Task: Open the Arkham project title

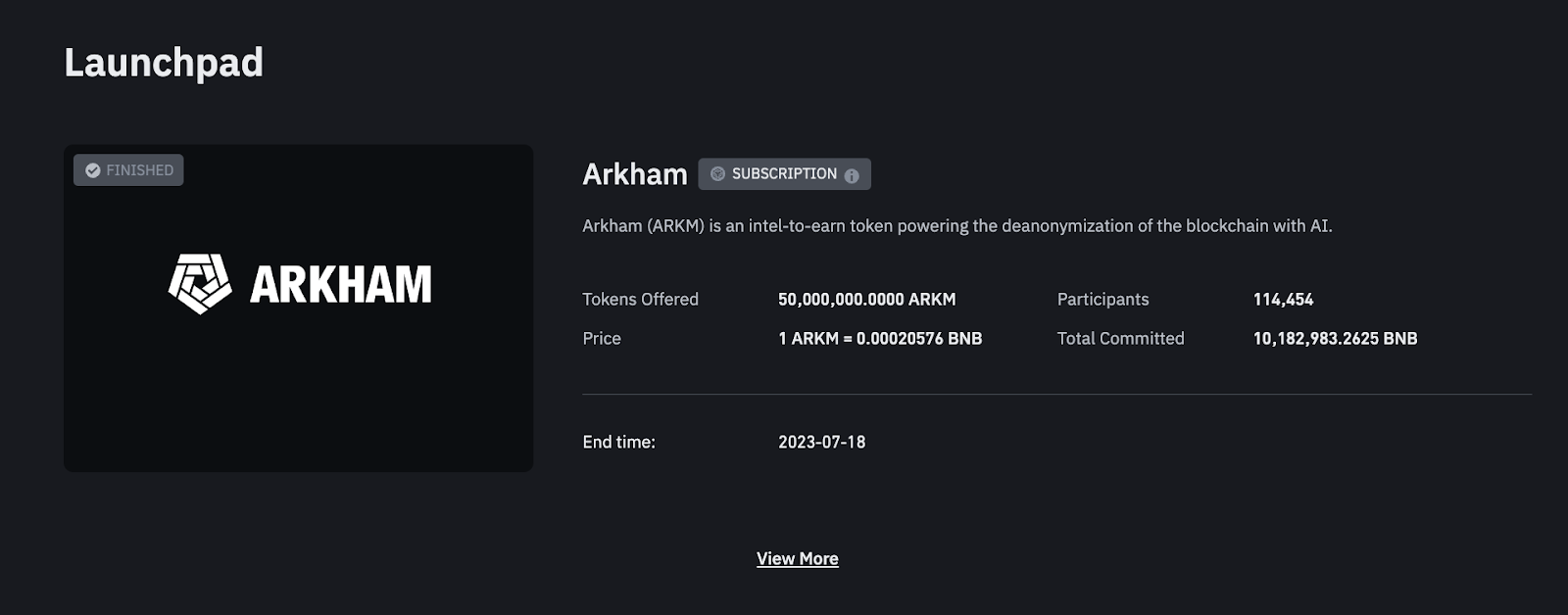Action: pos(634,174)
